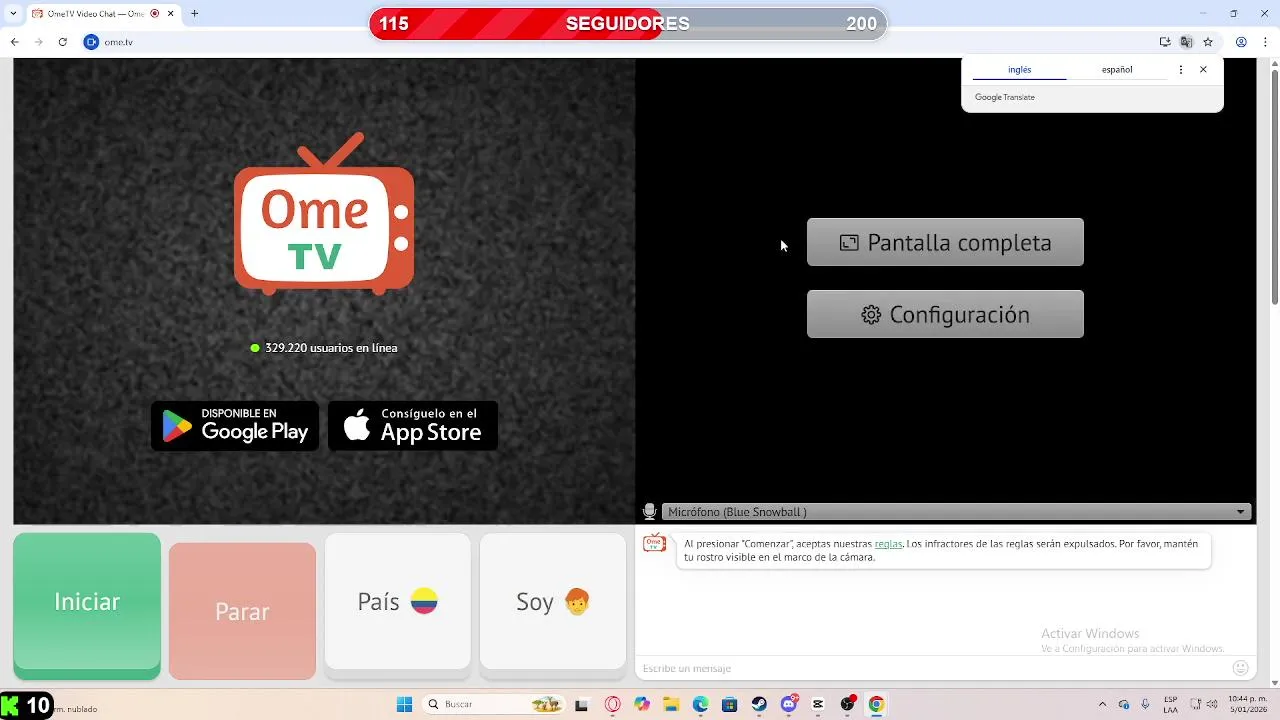1280x720 pixels.
Task: Click the Google Play download badge
Action: pyautogui.click(x=235, y=426)
